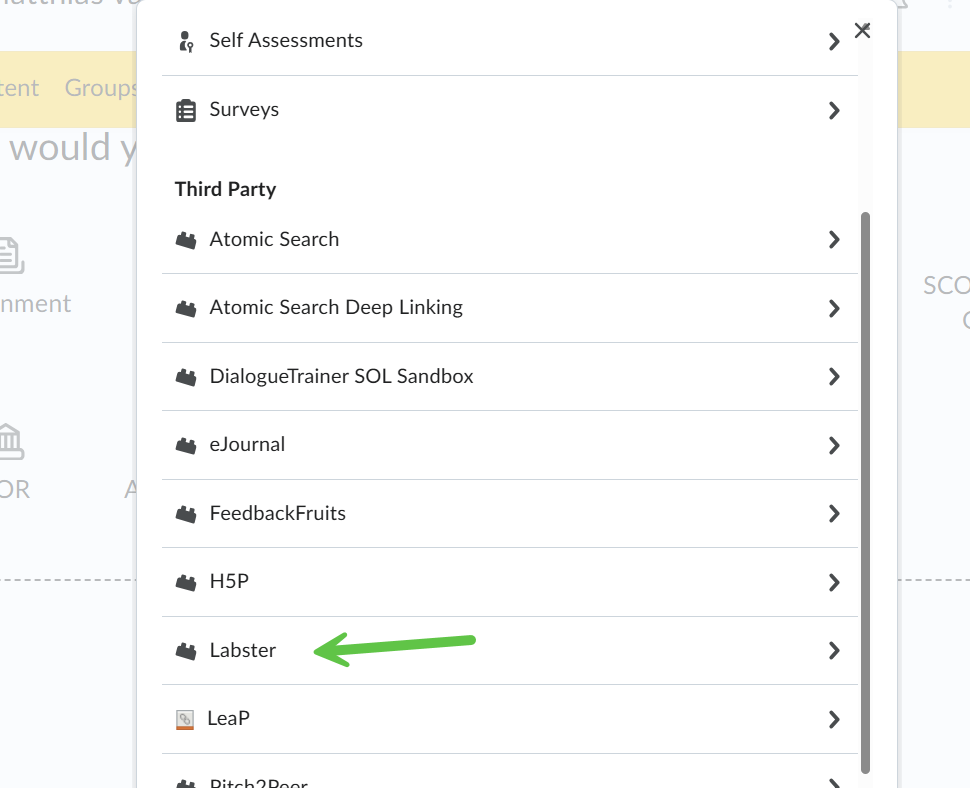Expand the H5P chevron arrow
970x788 pixels.
(x=834, y=582)
